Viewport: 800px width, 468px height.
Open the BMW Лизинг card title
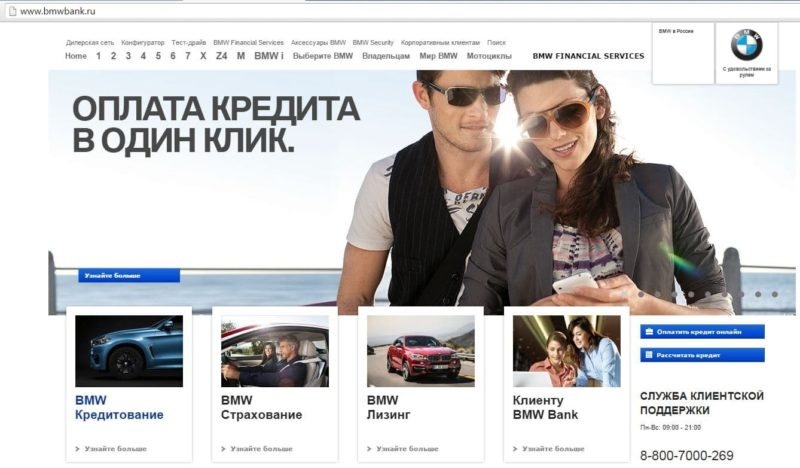[x=389, y=408]
